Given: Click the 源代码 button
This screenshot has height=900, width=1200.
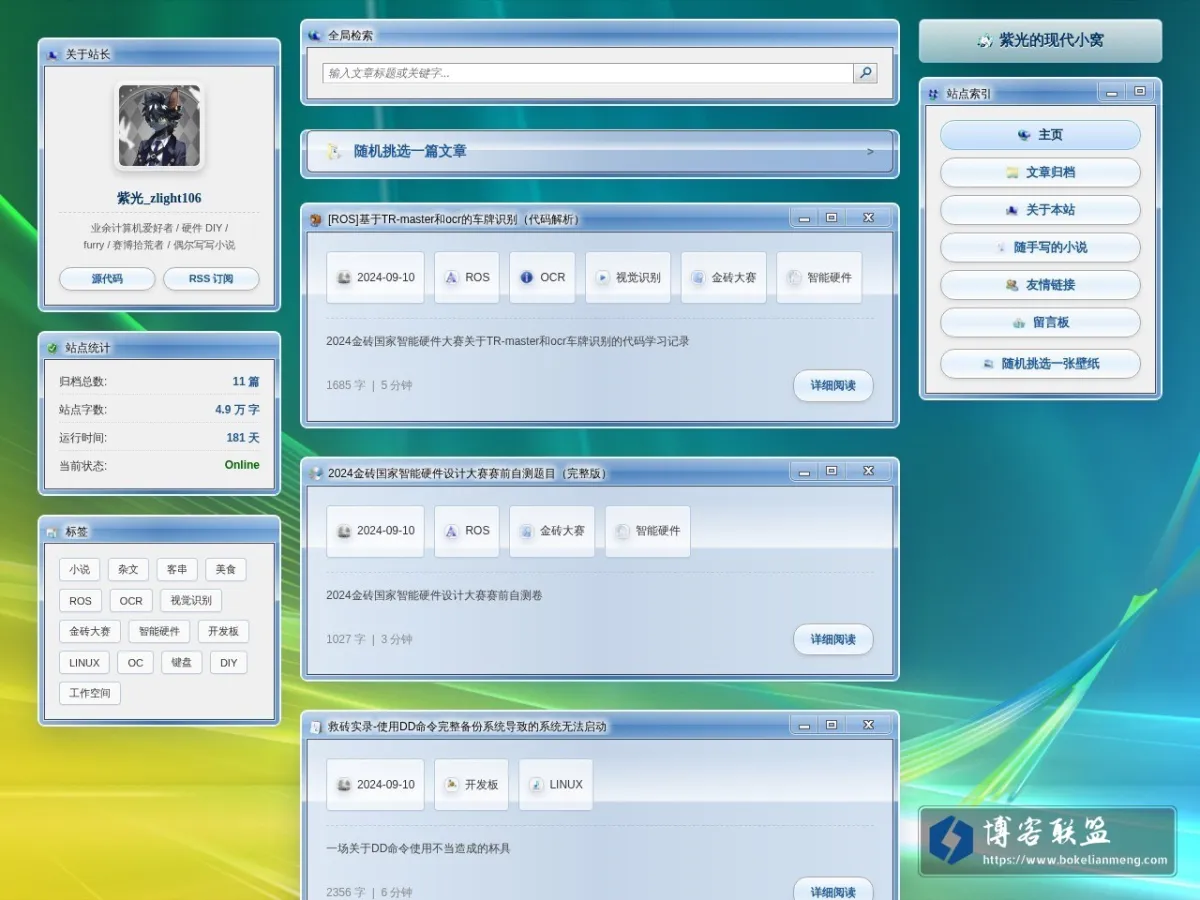Looking at the screenshot, I should coord(107,279).
